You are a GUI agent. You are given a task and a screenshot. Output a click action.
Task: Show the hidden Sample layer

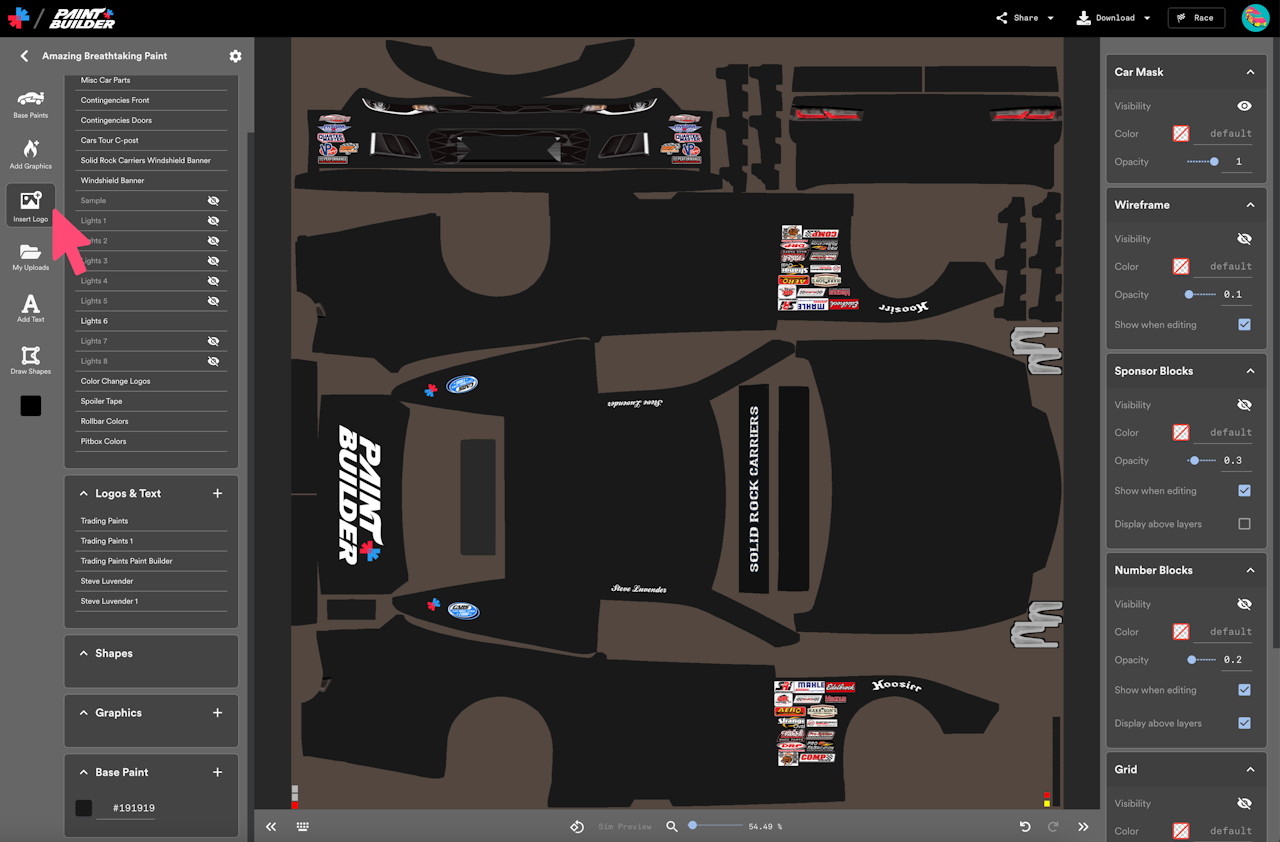(213, 201)
